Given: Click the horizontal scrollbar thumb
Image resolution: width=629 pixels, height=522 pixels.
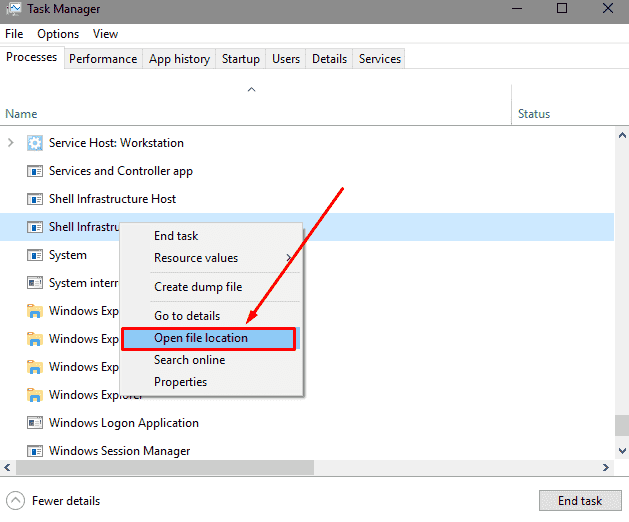Looking at the screenshot, I should (x=165, y=467).
